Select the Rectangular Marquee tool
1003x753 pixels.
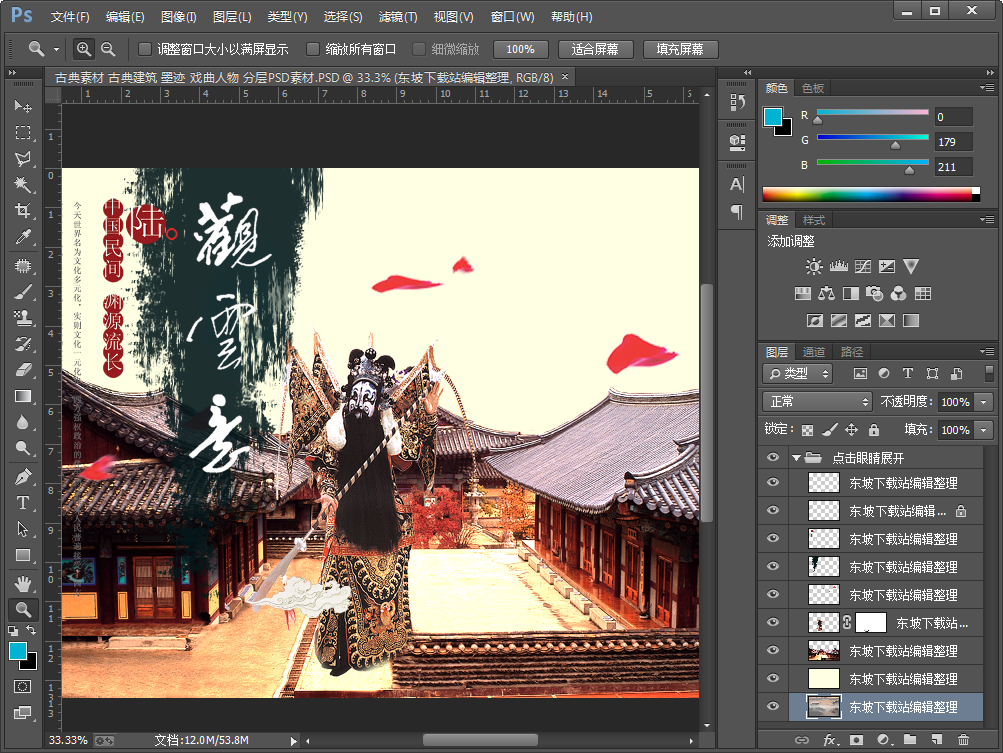point(23,132)
